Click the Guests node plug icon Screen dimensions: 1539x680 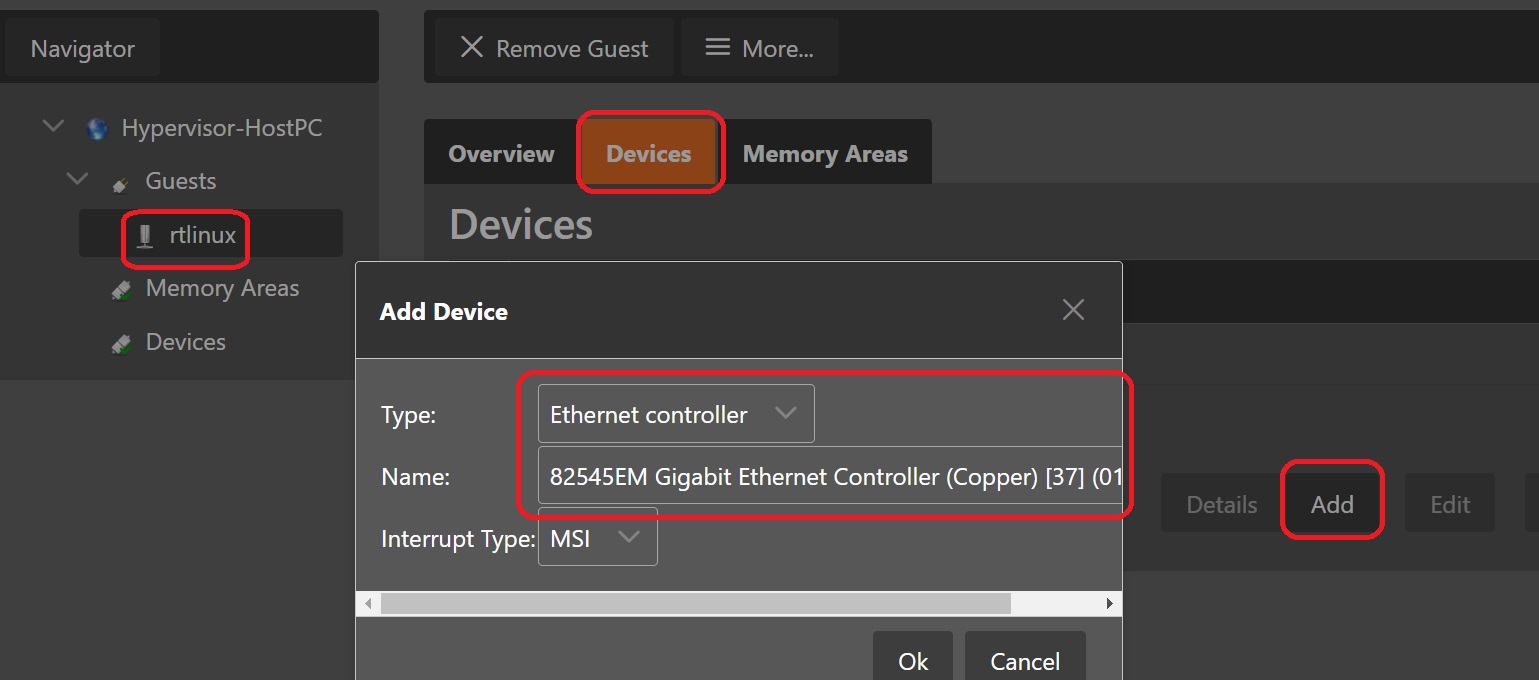coord(121,182)
